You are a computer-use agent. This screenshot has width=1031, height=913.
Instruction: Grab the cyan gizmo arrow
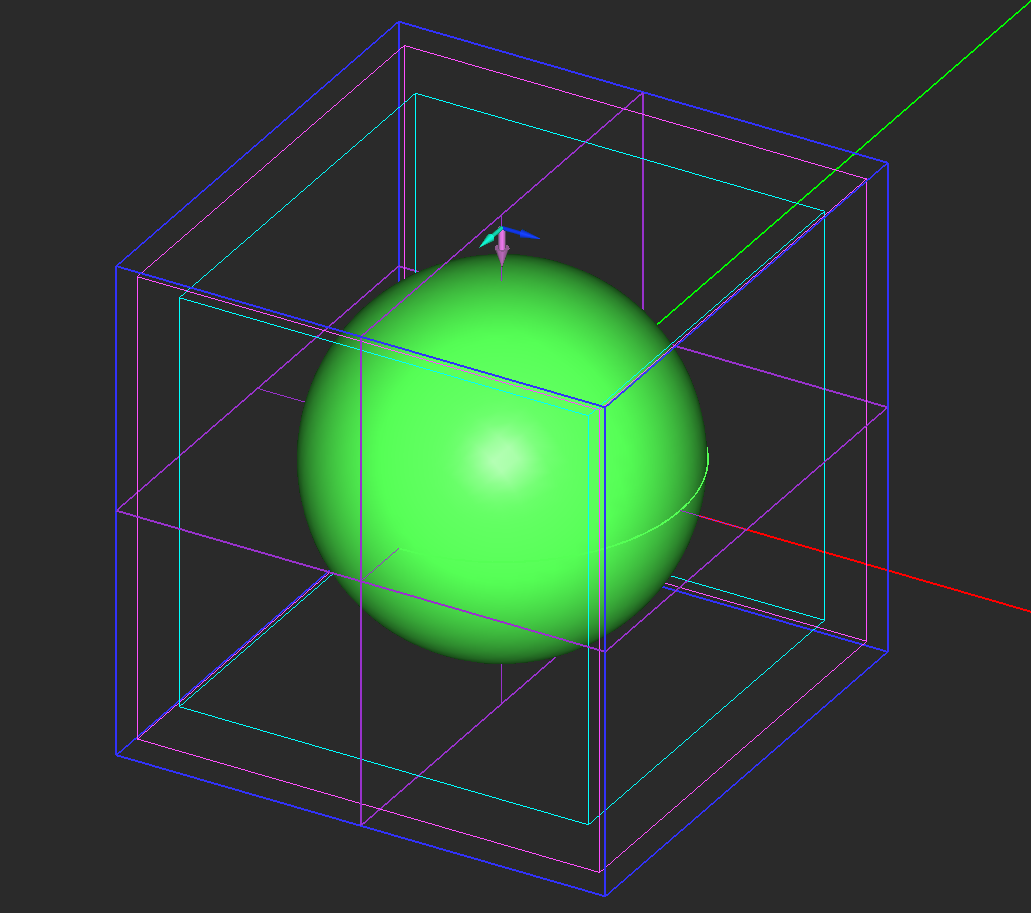pyautogui.click(x=490, y=238)
